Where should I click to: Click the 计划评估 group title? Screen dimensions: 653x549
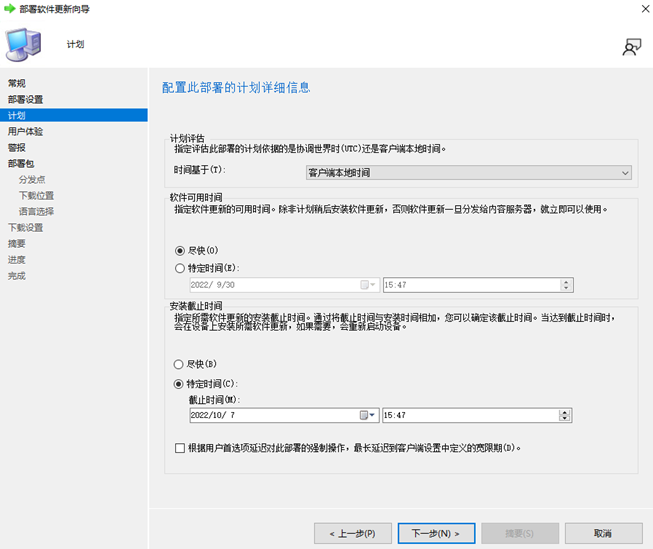[x=187, y=138]
